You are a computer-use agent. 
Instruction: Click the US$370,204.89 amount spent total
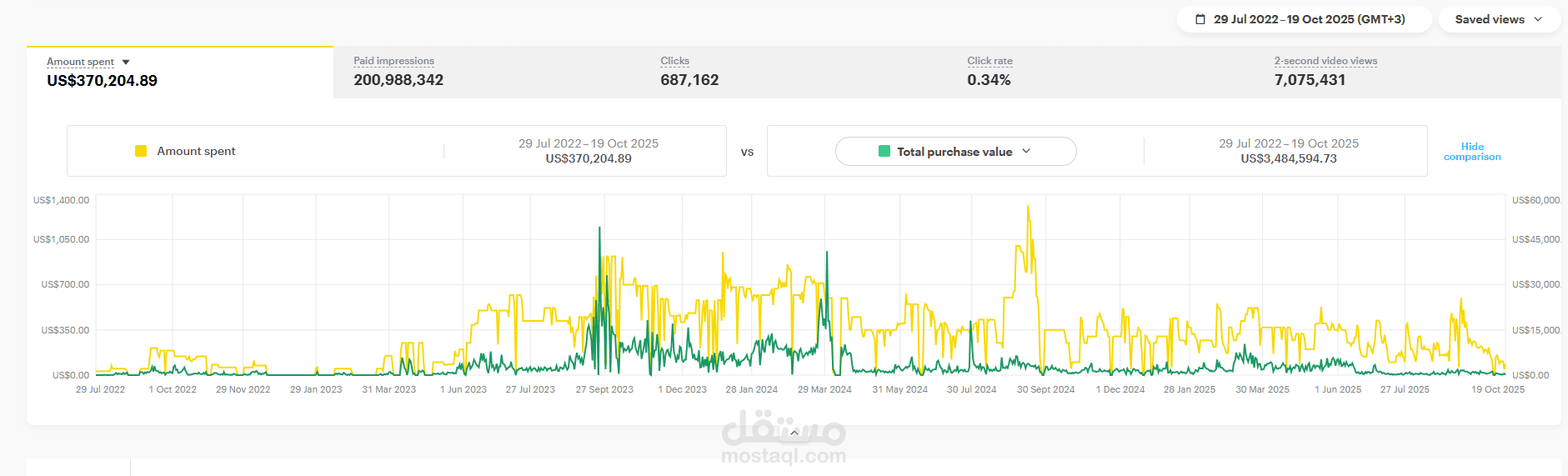point(102,81)
